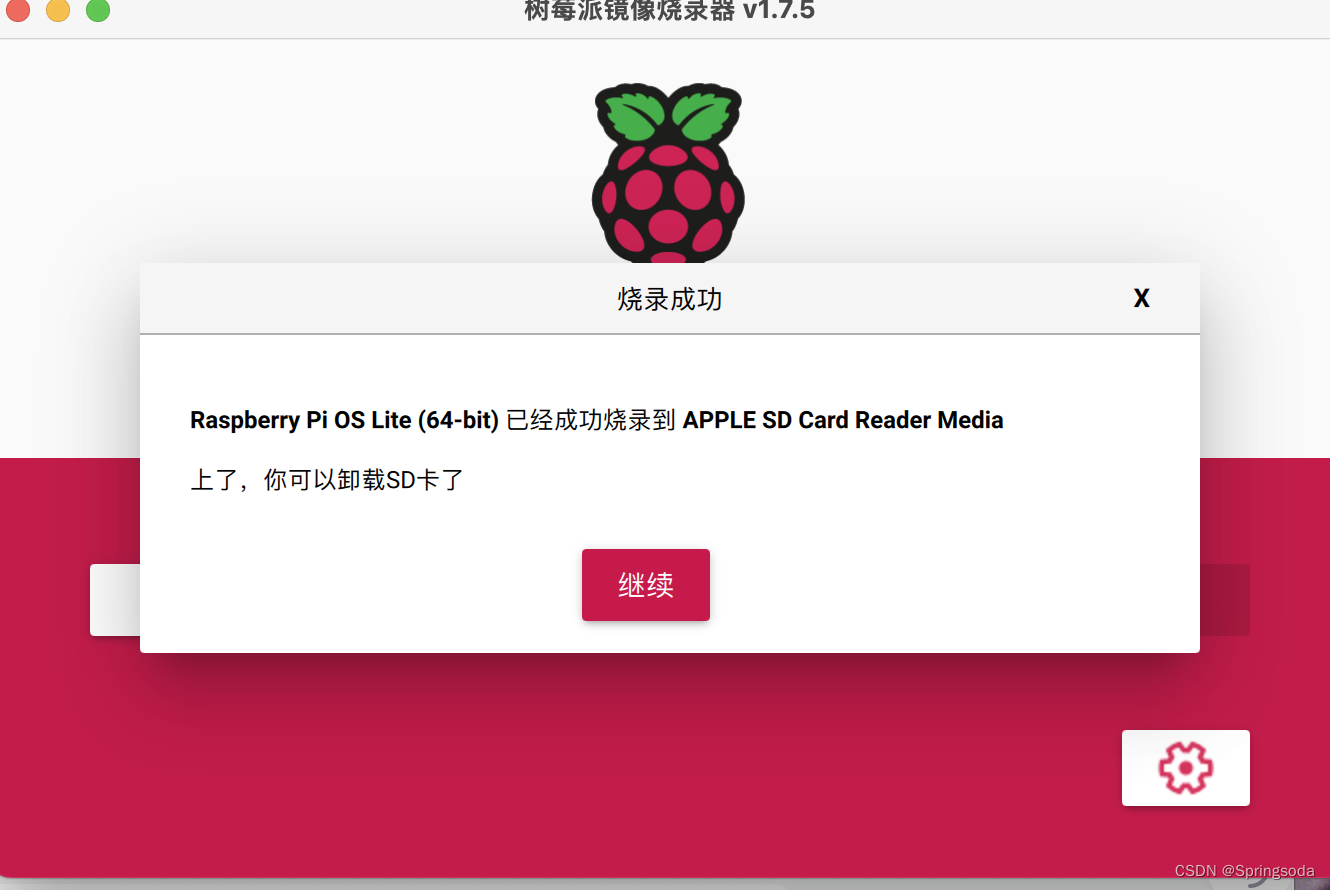1330x890 pixels.
Task: Close the 烧录成功 dialog with X
Action: pos(1141,298)
